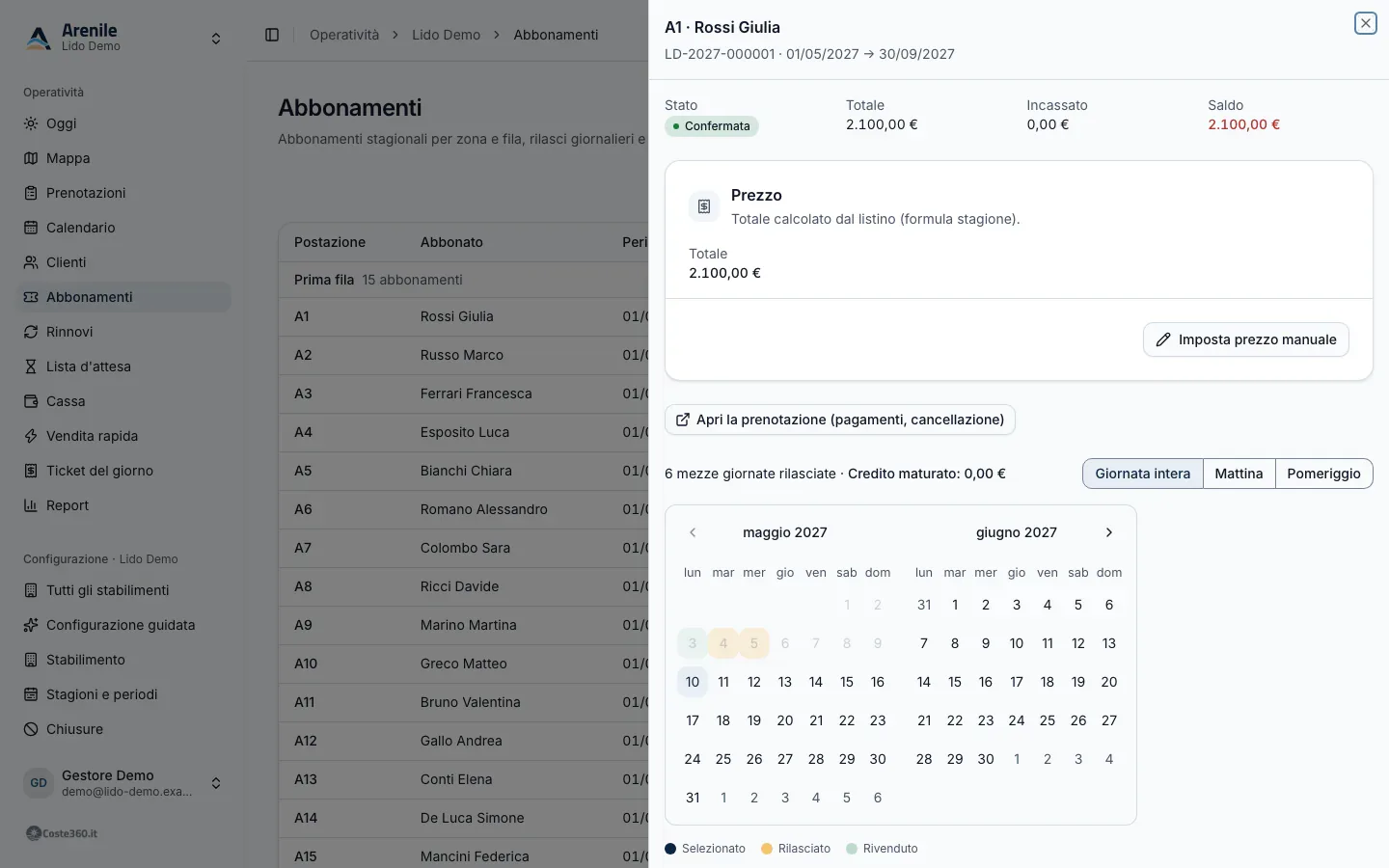
Task: Click the Tutti gli stabilimenti building icon
Action: click(x=31, y=590)
